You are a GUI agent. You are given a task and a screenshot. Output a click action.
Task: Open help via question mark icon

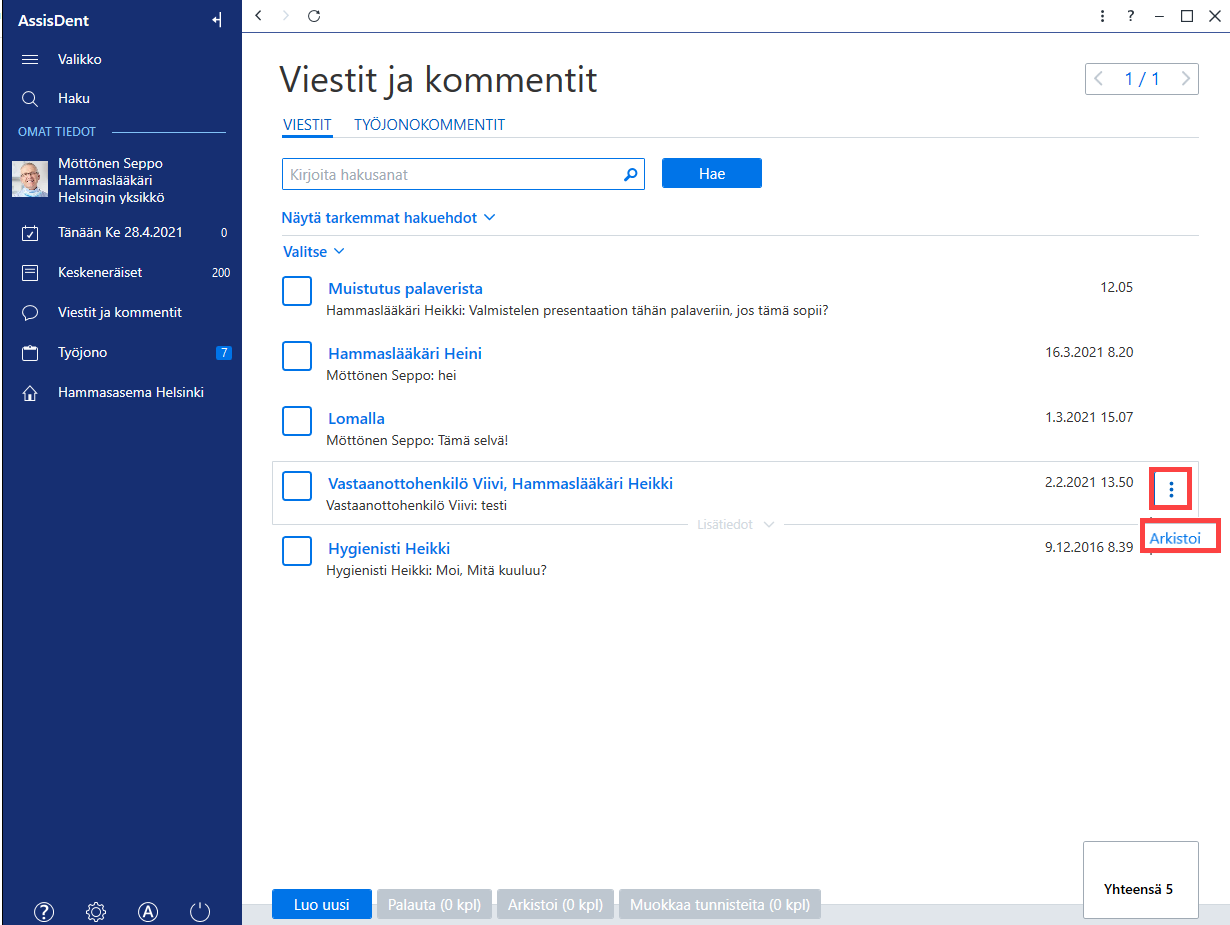coord(44,911)
